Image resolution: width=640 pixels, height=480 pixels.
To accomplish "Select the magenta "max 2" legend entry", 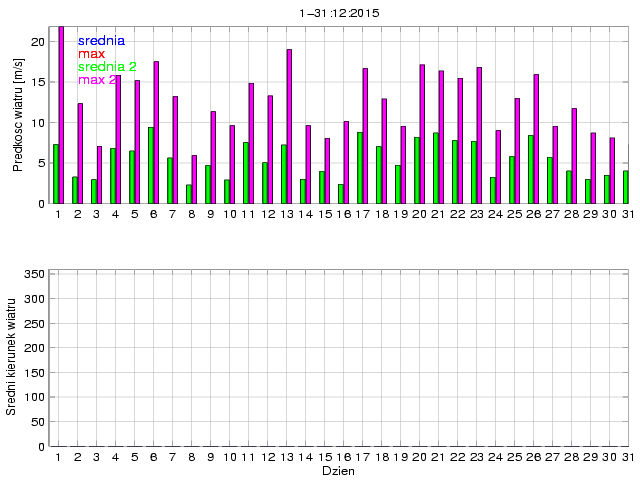I will tap(97, 80).
